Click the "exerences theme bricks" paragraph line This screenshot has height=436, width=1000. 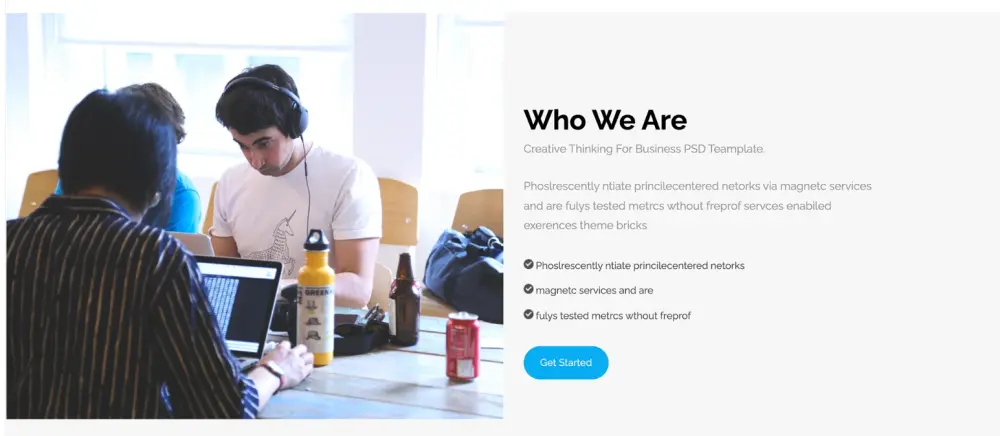click(585, 226)
